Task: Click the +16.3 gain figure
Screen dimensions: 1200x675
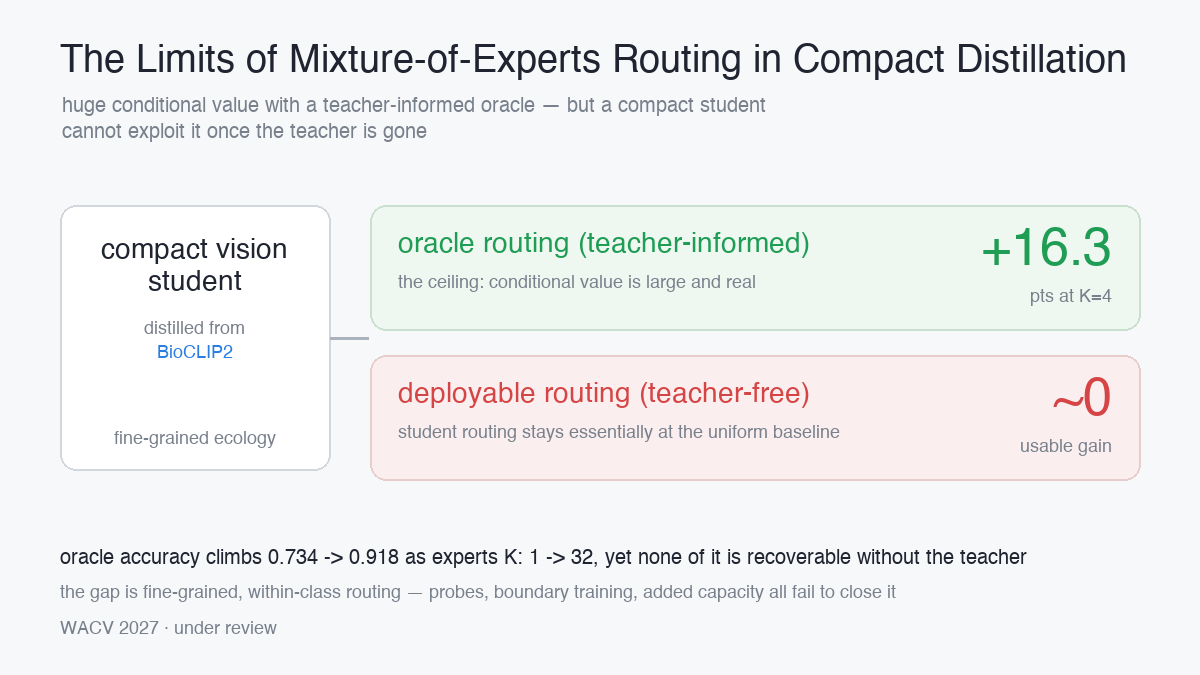Action: tap(1046, 248)
